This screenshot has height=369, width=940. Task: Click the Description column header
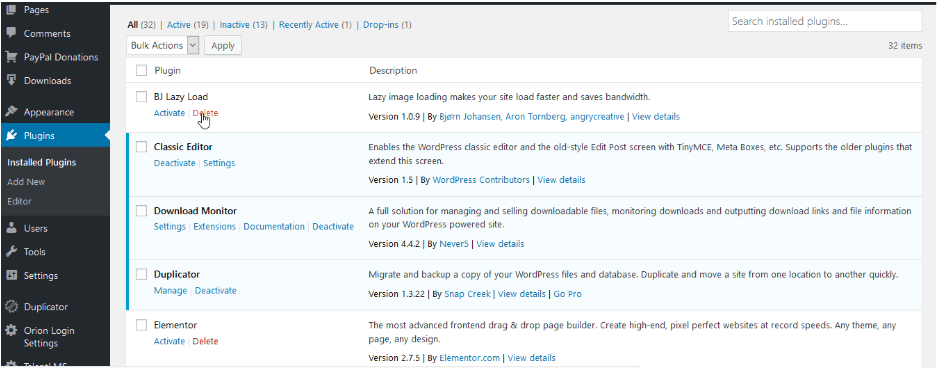[x=393, y=71]
